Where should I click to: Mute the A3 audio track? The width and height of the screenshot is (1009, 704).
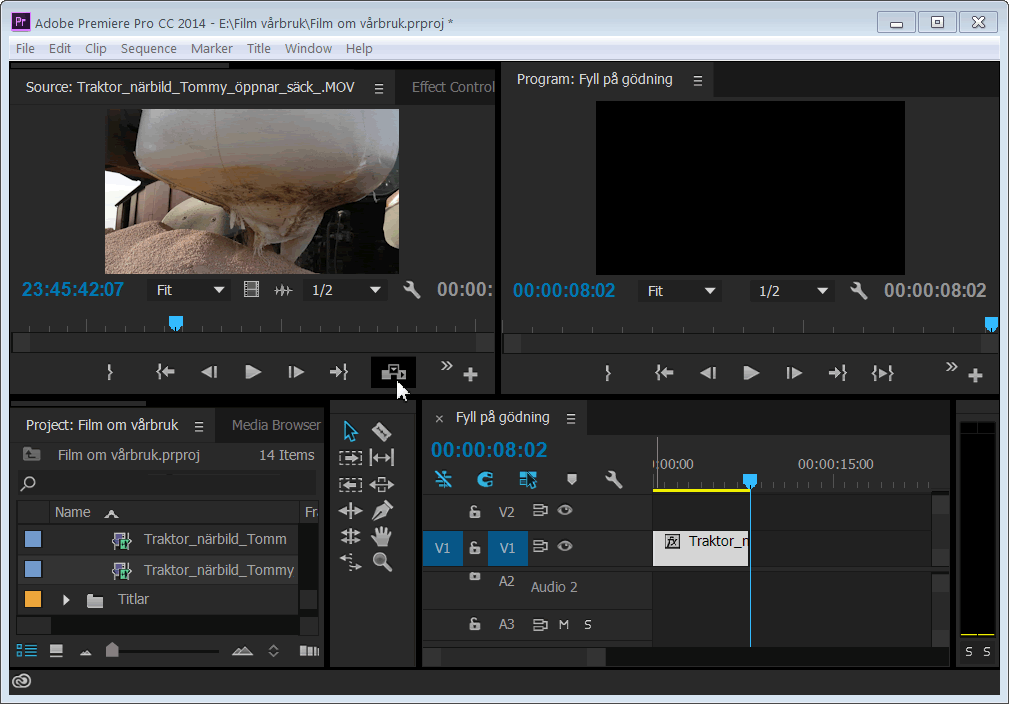tap(564, 625)
